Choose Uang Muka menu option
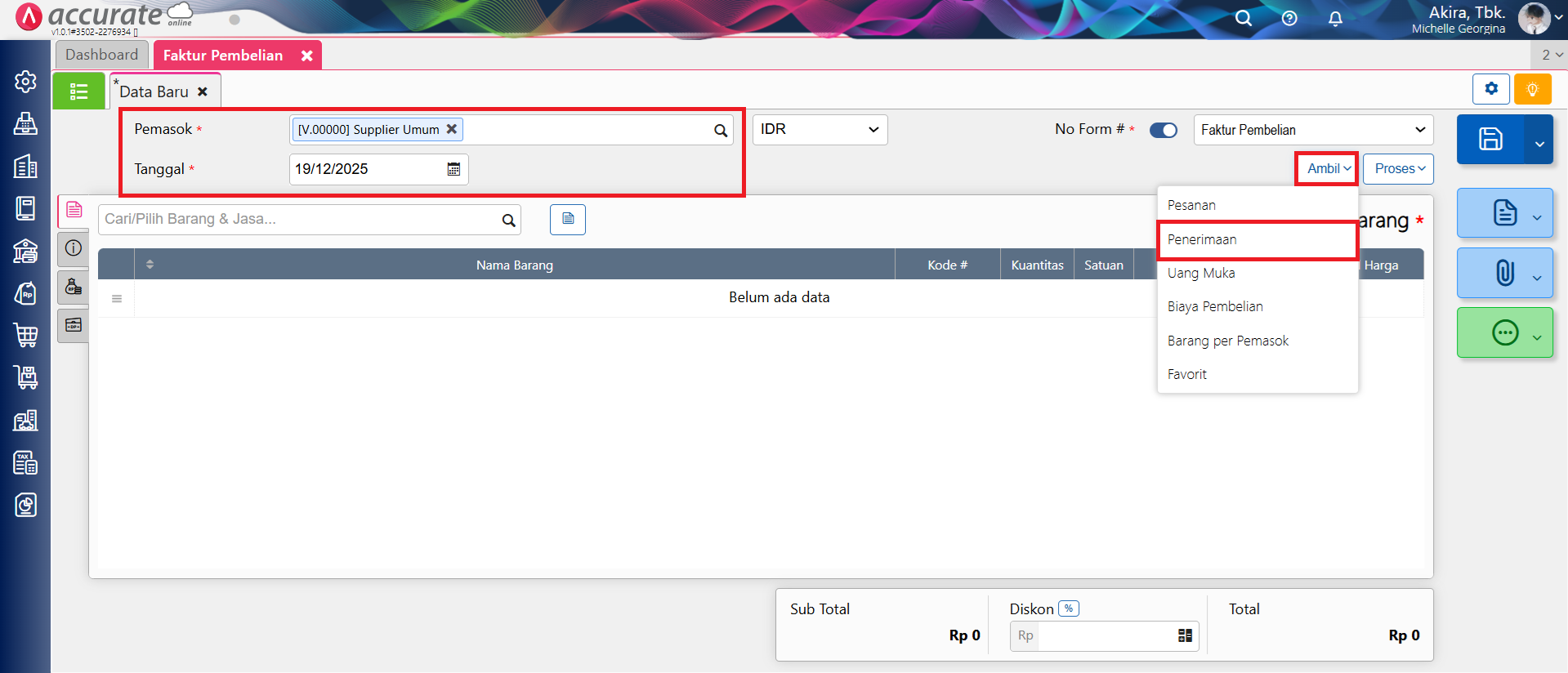This screenshot has height=673, width=1568. [1201, 273]
